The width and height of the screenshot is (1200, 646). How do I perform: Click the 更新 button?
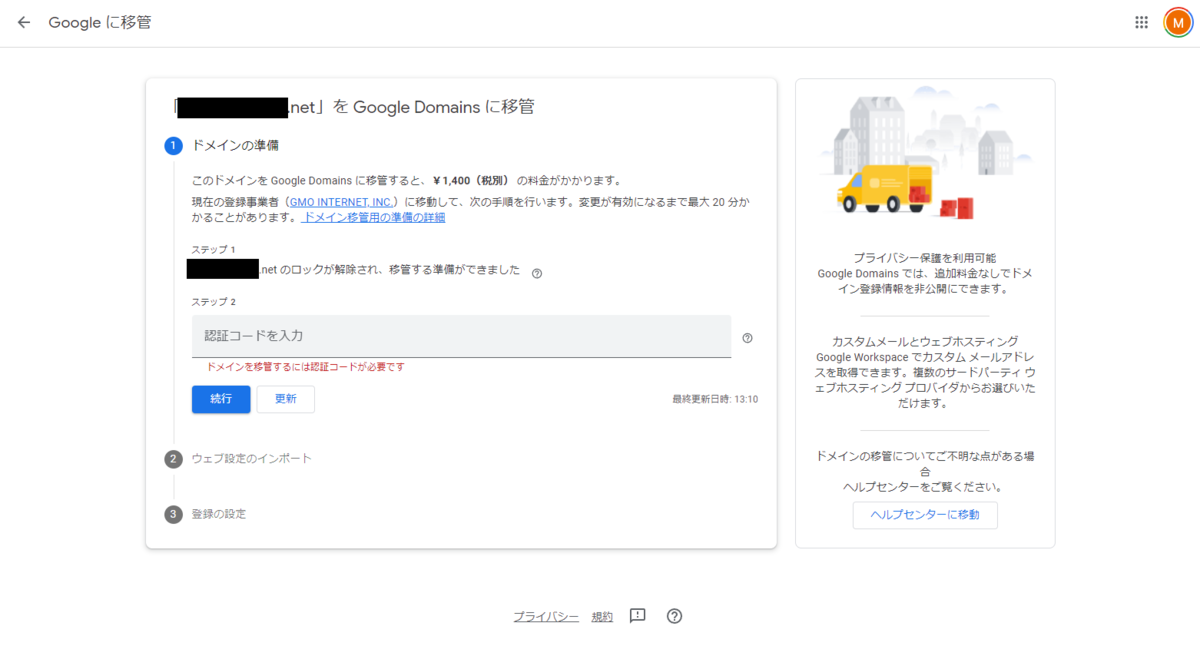click(x=286, y=399)
